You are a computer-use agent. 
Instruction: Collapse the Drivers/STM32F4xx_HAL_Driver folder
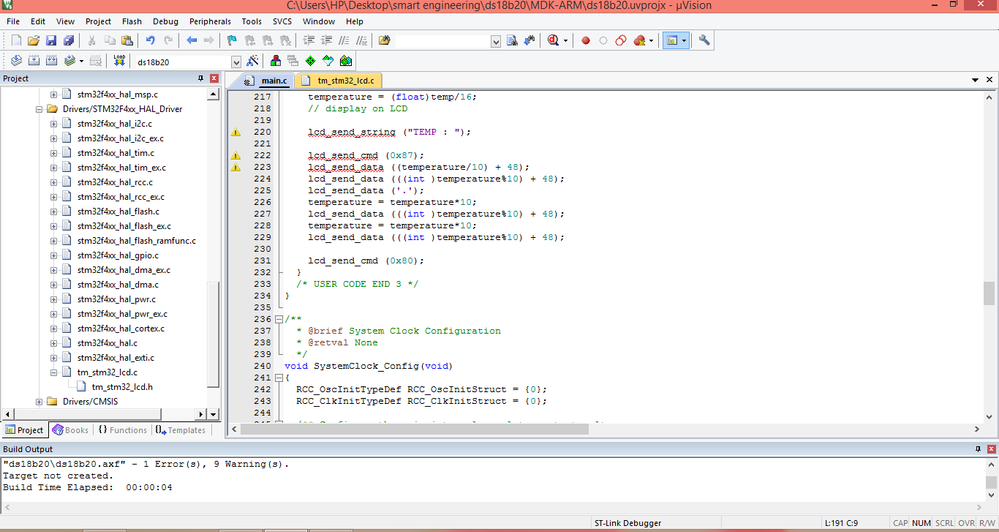39,109
